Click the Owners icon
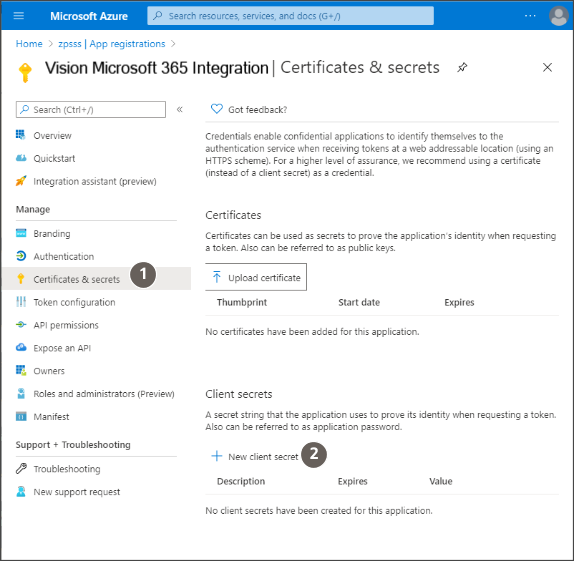574x561 pixels. pos(21,370)
